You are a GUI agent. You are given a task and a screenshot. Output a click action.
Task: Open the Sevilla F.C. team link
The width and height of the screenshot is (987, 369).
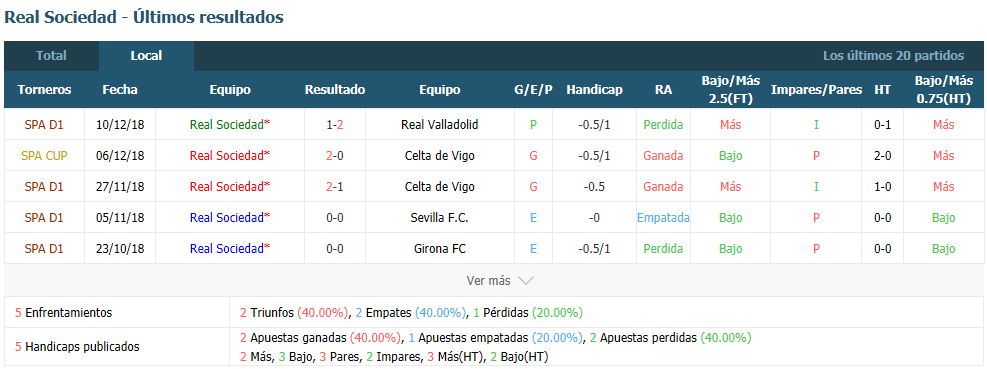click(x=439, y=217)
